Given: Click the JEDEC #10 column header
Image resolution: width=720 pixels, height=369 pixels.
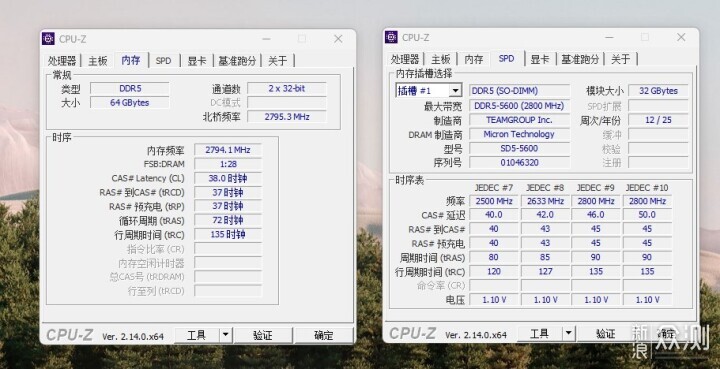Looking at the screenshot, I should click(x=647, y=188).
